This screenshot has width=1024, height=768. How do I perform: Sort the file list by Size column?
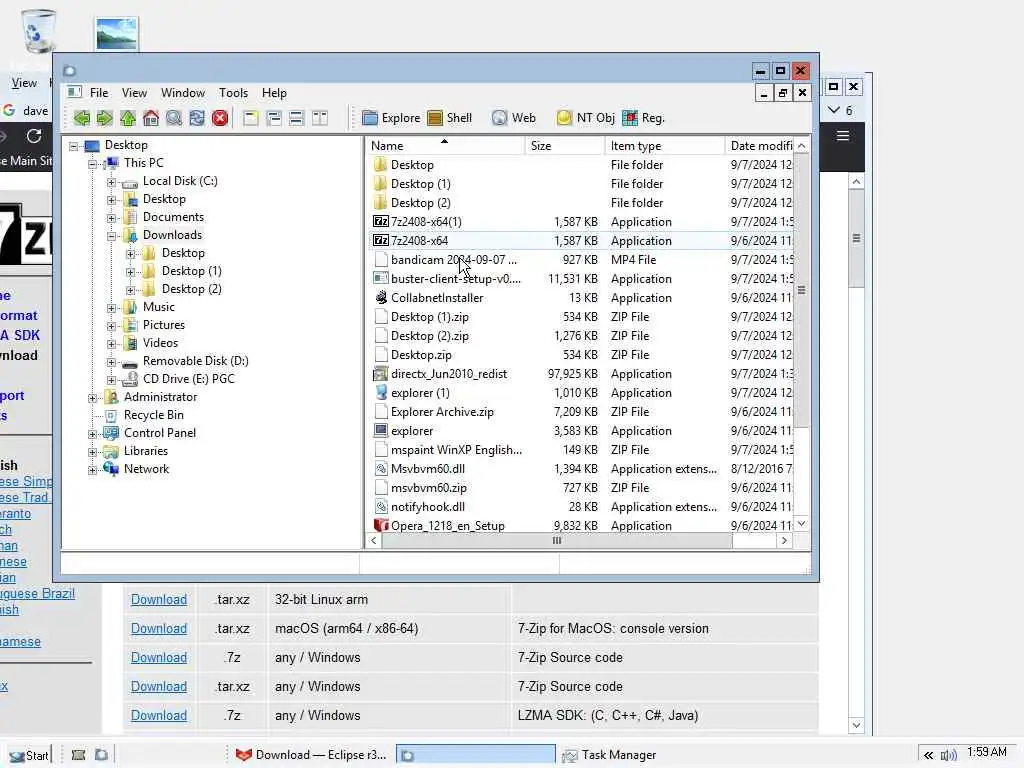coord(565,146)
